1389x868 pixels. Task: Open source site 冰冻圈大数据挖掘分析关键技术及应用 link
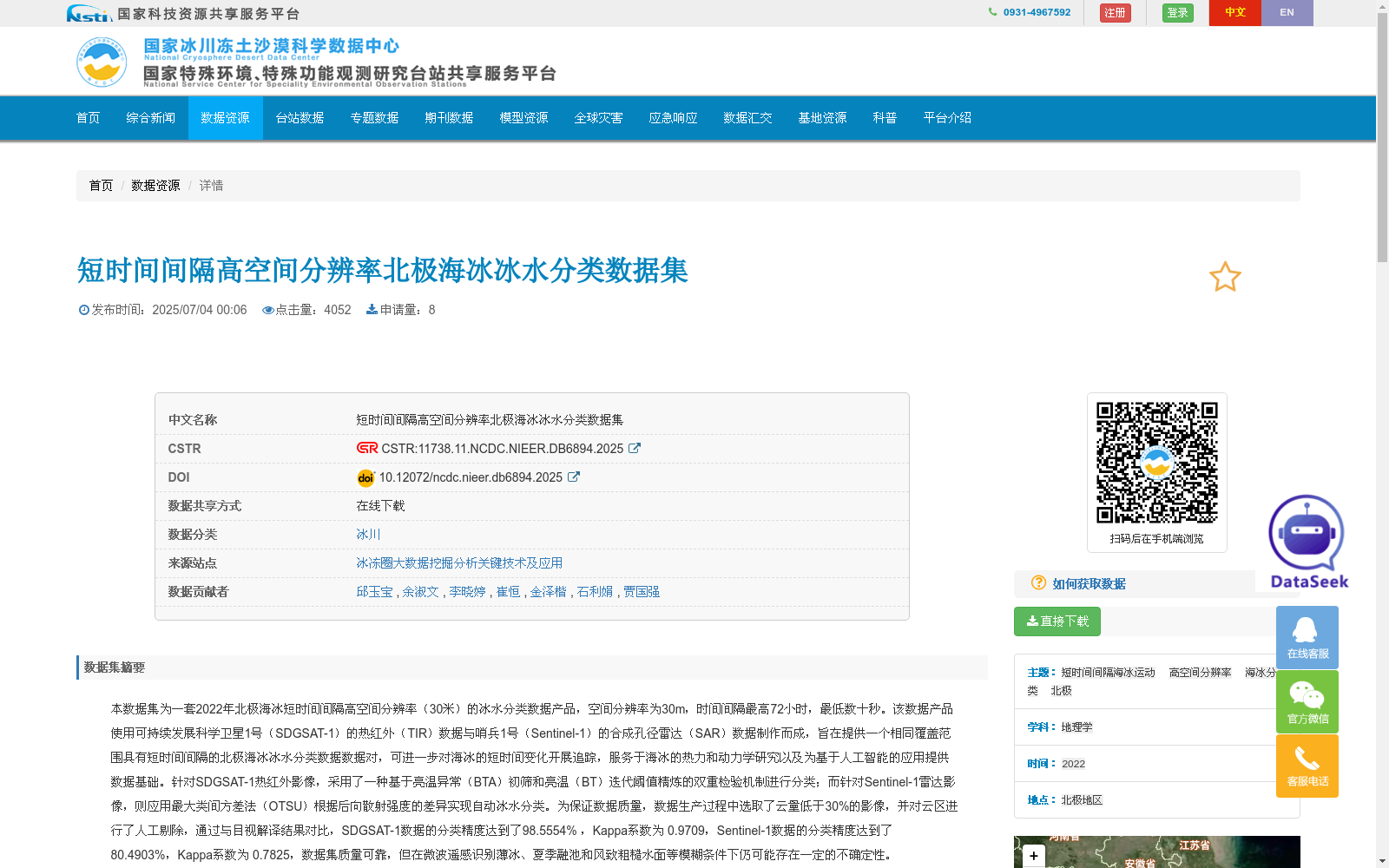coord(459,563)
